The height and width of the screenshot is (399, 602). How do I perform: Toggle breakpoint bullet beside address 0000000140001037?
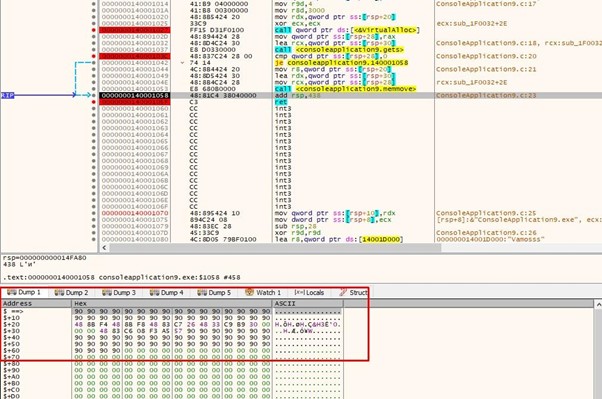[94, 50]
